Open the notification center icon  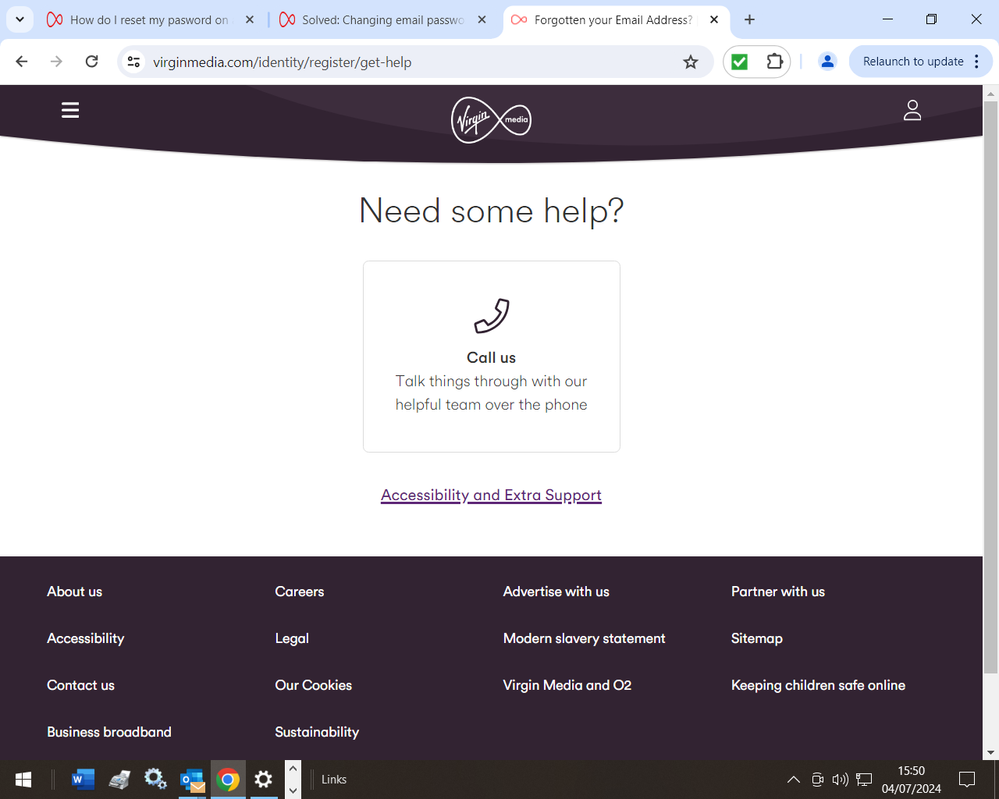[967, 779]
